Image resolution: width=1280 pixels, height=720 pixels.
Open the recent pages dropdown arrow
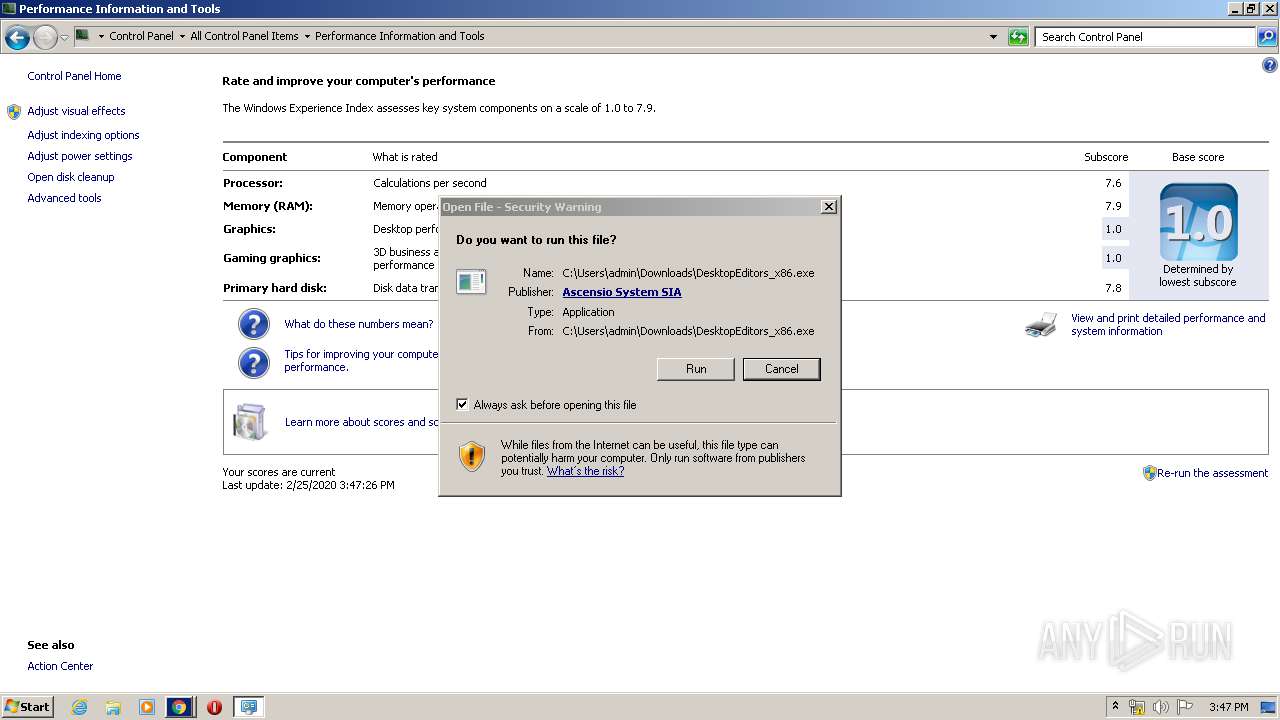(x=64, y=38)
